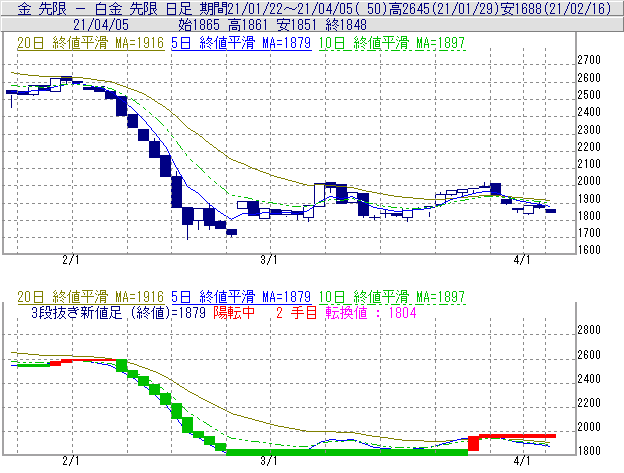624x473 pixels.
Task: Select the title text 金 先限 － 白金 先限 日足
Action: pyautogui.click(x=105, y=8)
